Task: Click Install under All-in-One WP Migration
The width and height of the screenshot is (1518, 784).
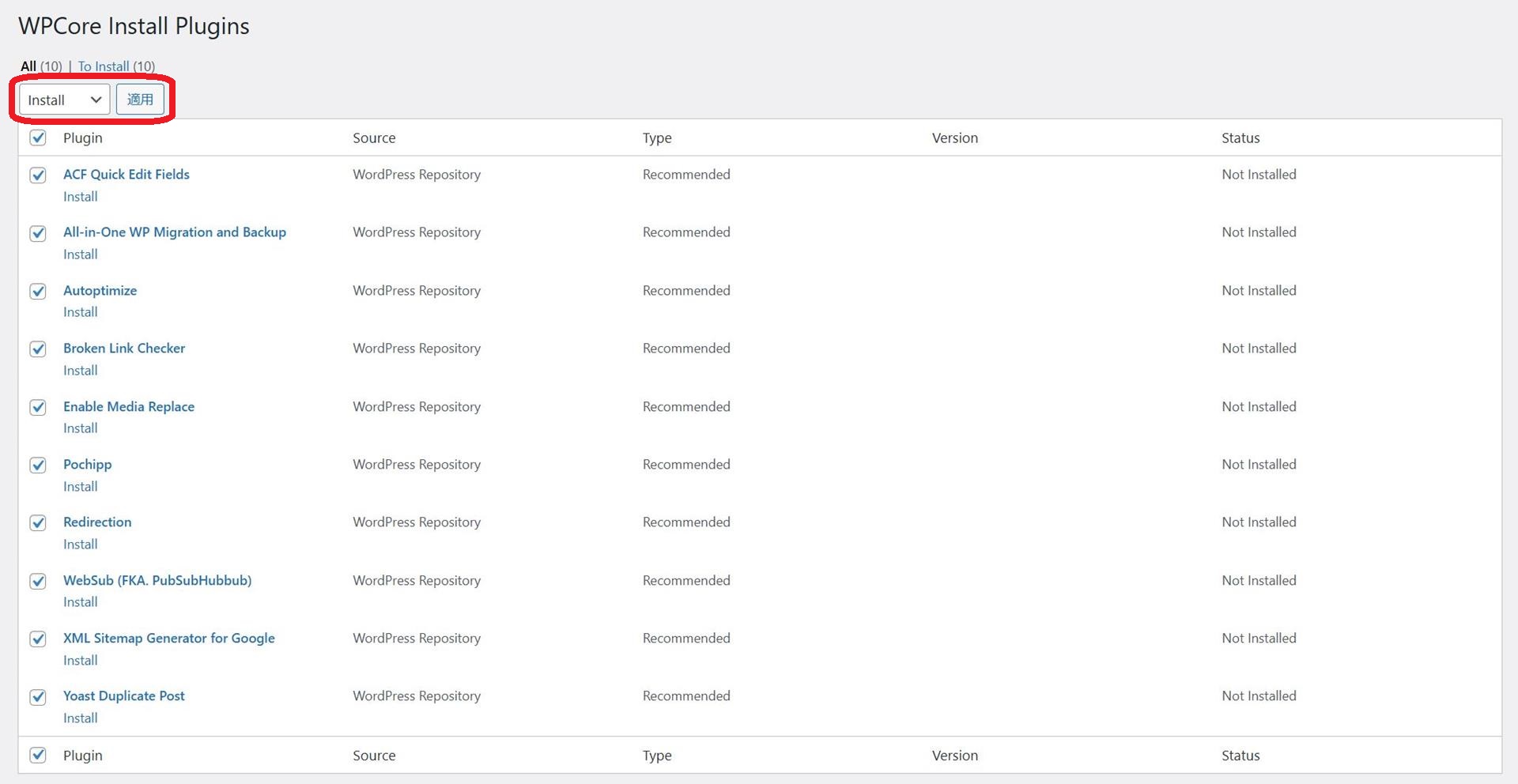Action: pos(81,254)
